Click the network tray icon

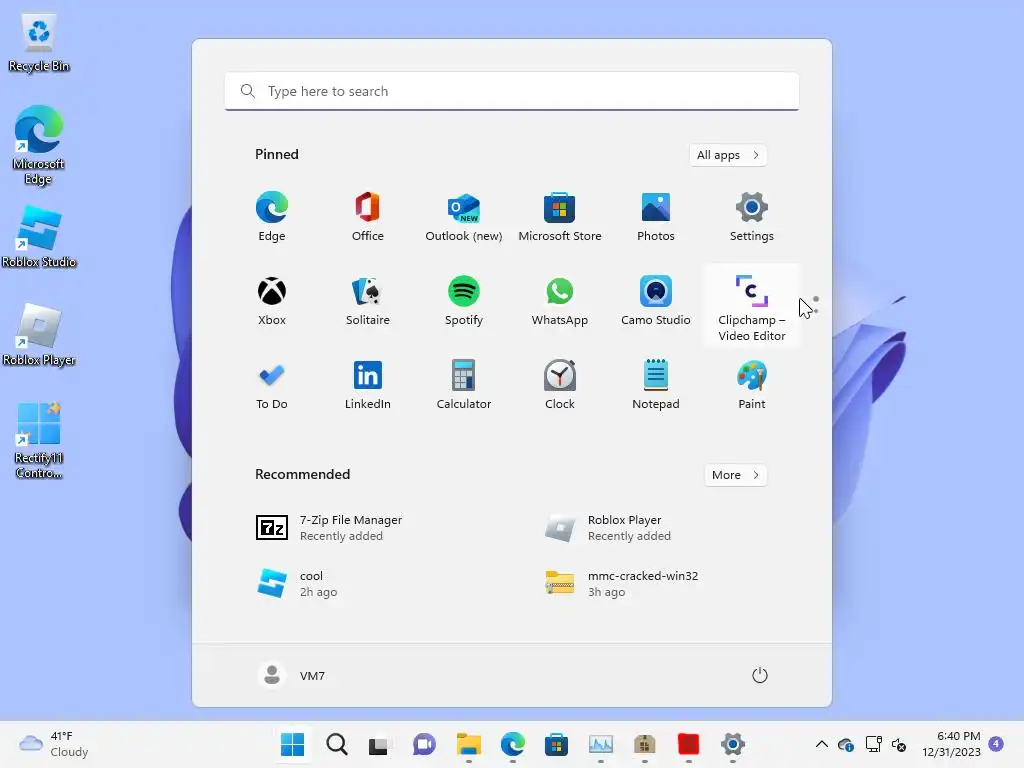click(873, 744)
